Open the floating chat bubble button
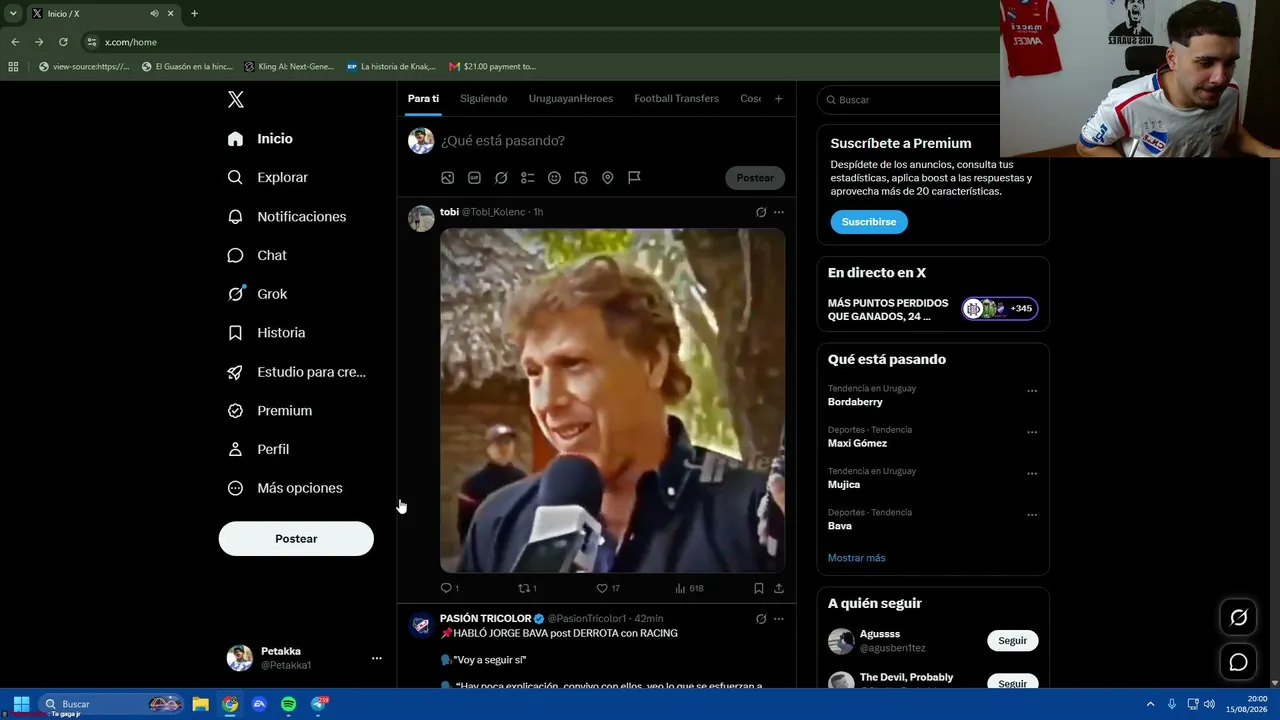 coord(1238,662)
